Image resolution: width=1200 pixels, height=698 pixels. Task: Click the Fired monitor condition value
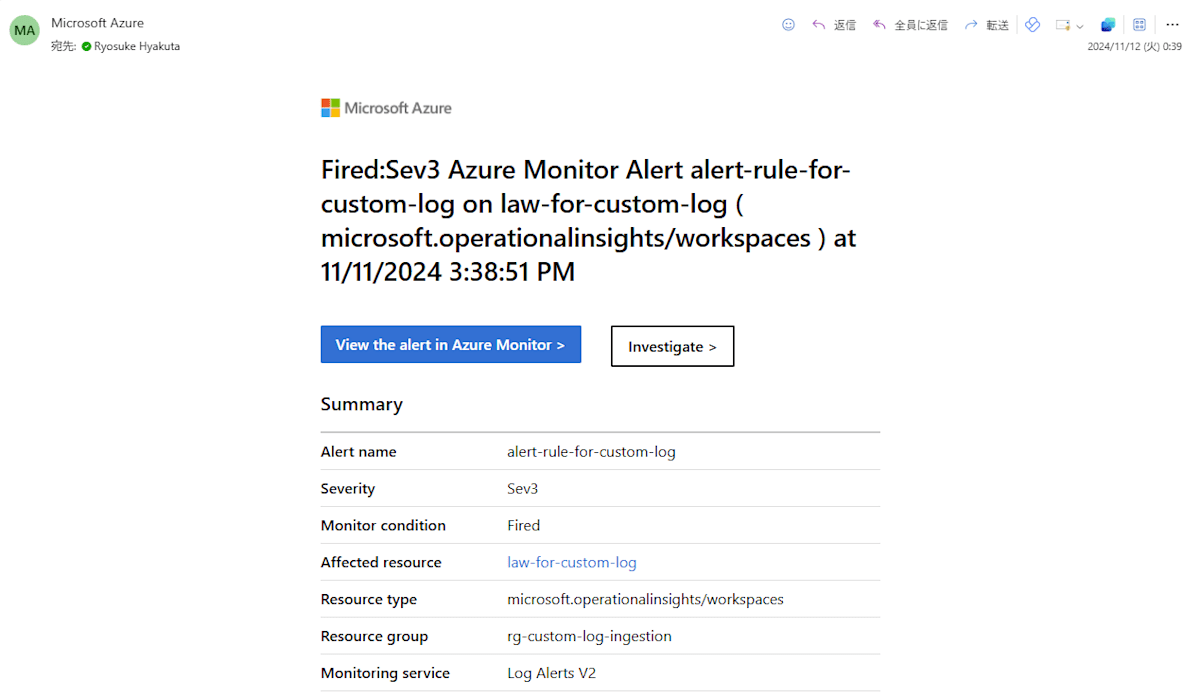coord(524,525)
